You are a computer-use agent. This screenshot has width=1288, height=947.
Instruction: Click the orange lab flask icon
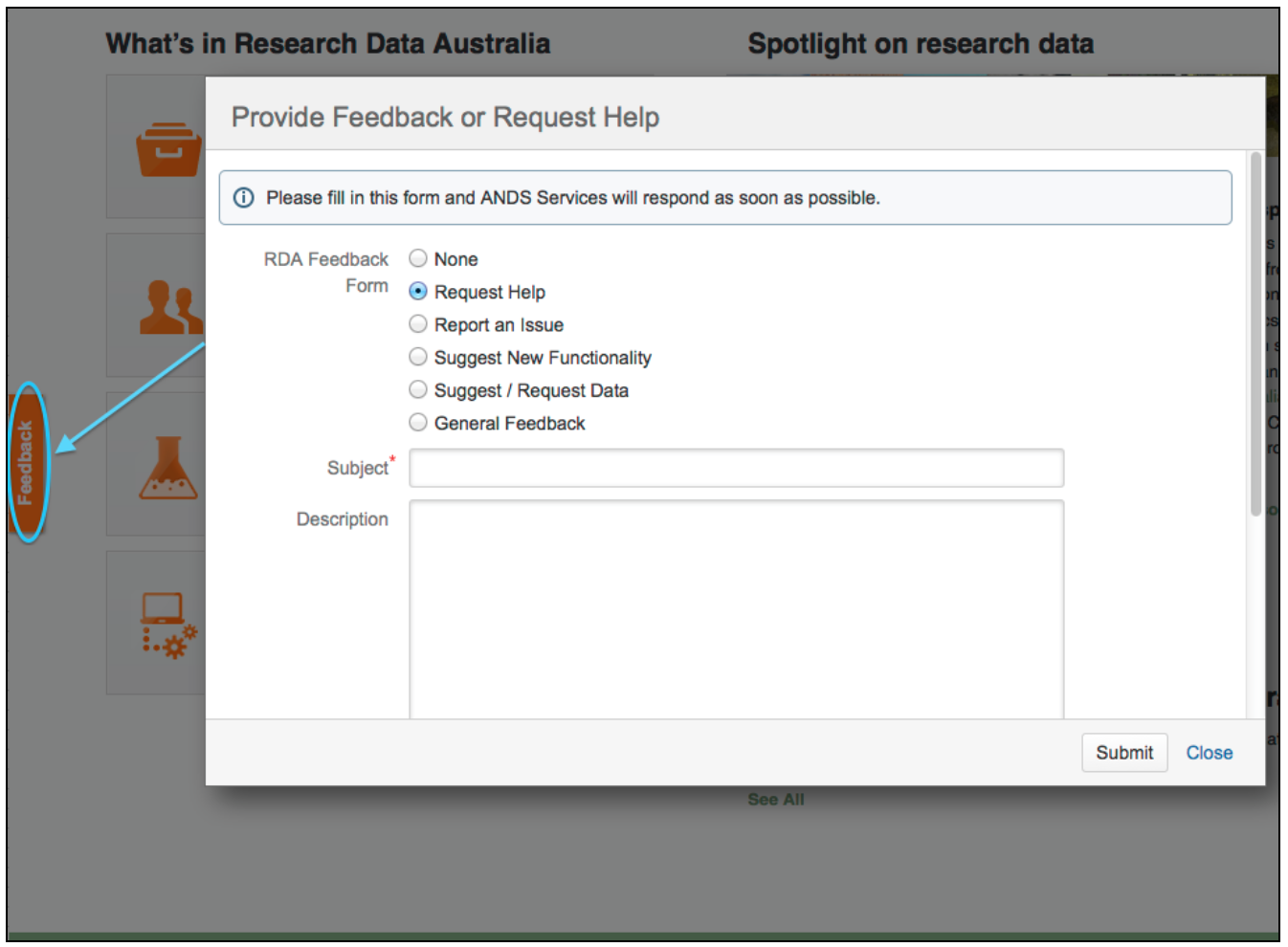(x=168, y=468)
